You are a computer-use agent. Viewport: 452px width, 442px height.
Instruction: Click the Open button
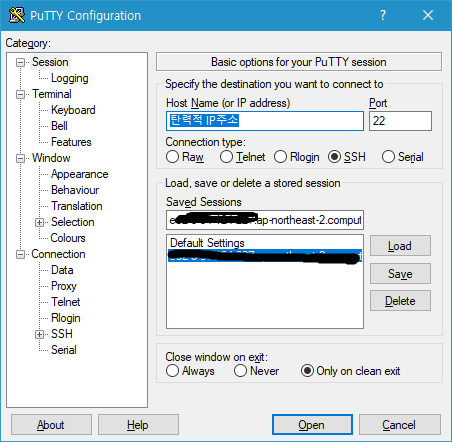point(312,425)
